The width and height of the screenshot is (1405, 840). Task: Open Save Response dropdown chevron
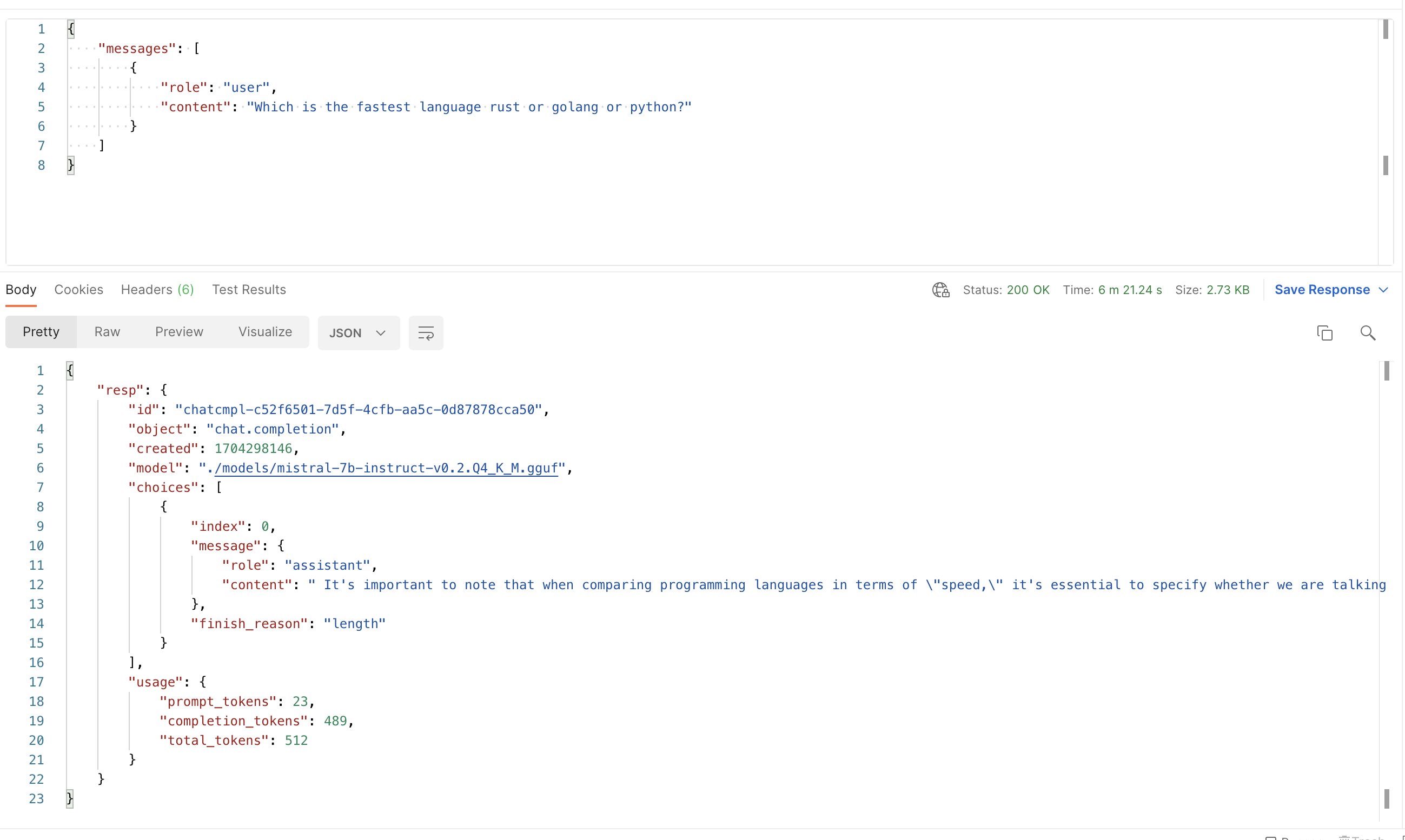1383,290
